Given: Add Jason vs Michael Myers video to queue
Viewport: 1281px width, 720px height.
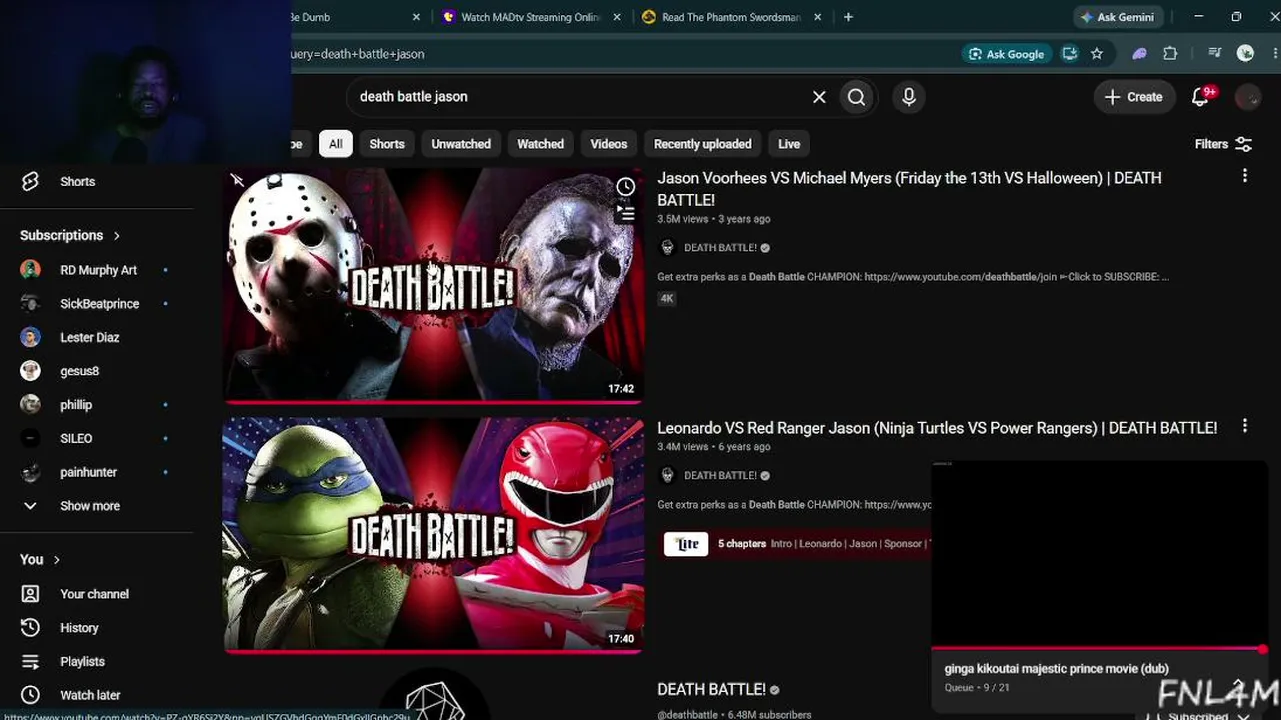Looking at the screenshot, I should click(x=625, y=213).
